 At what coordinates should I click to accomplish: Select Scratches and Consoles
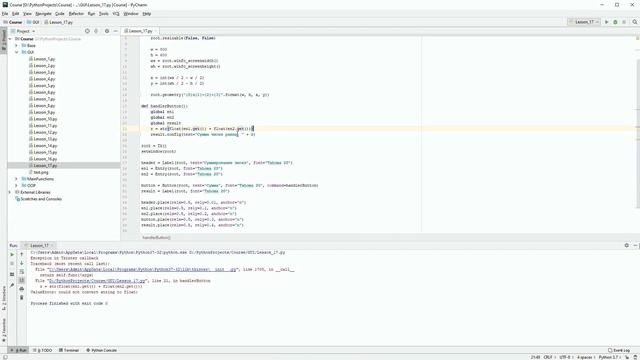[x=38, y=199]
